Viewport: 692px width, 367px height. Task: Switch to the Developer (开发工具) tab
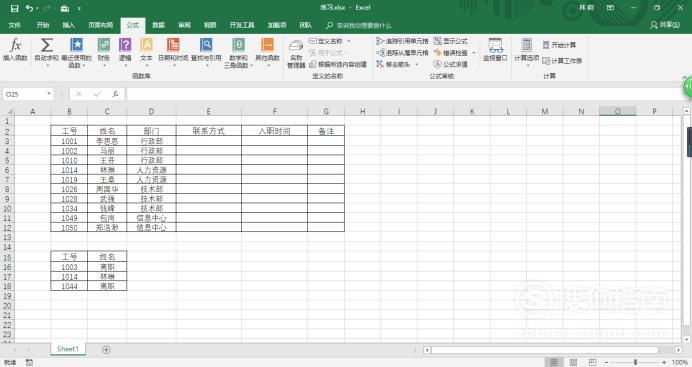[x=242, y=26]
